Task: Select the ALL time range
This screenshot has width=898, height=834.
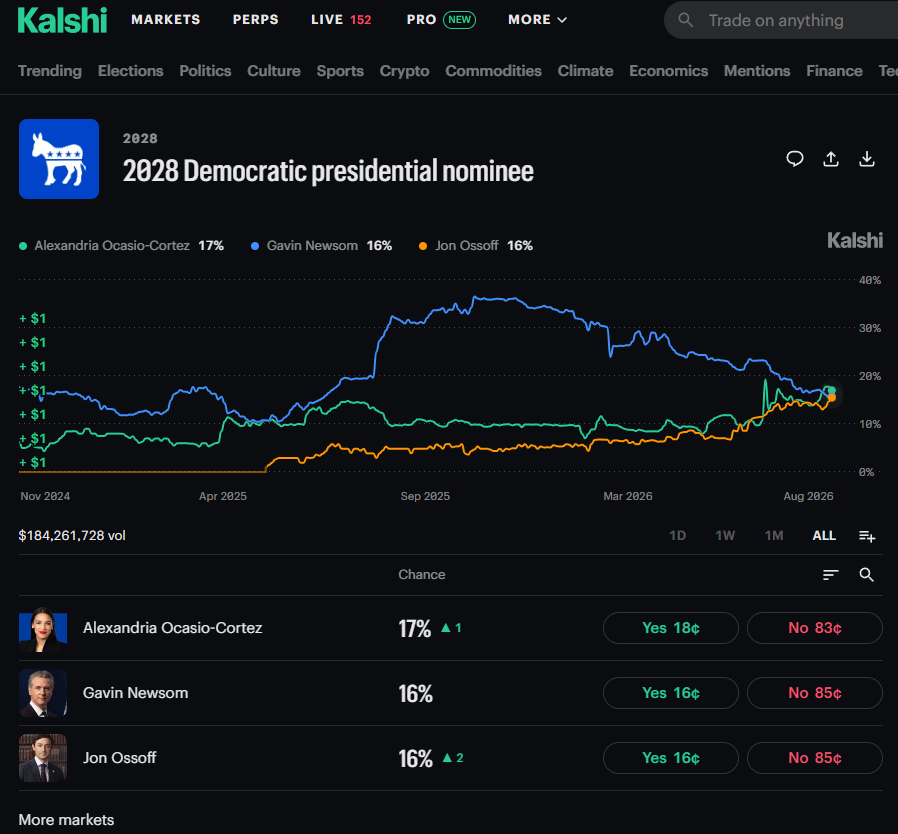Action: point(824,536)
